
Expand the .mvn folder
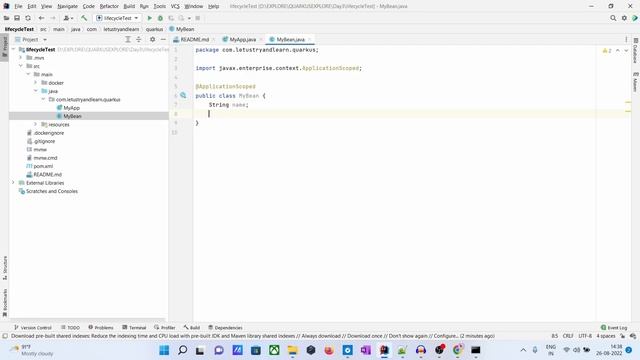pos(20,58)
